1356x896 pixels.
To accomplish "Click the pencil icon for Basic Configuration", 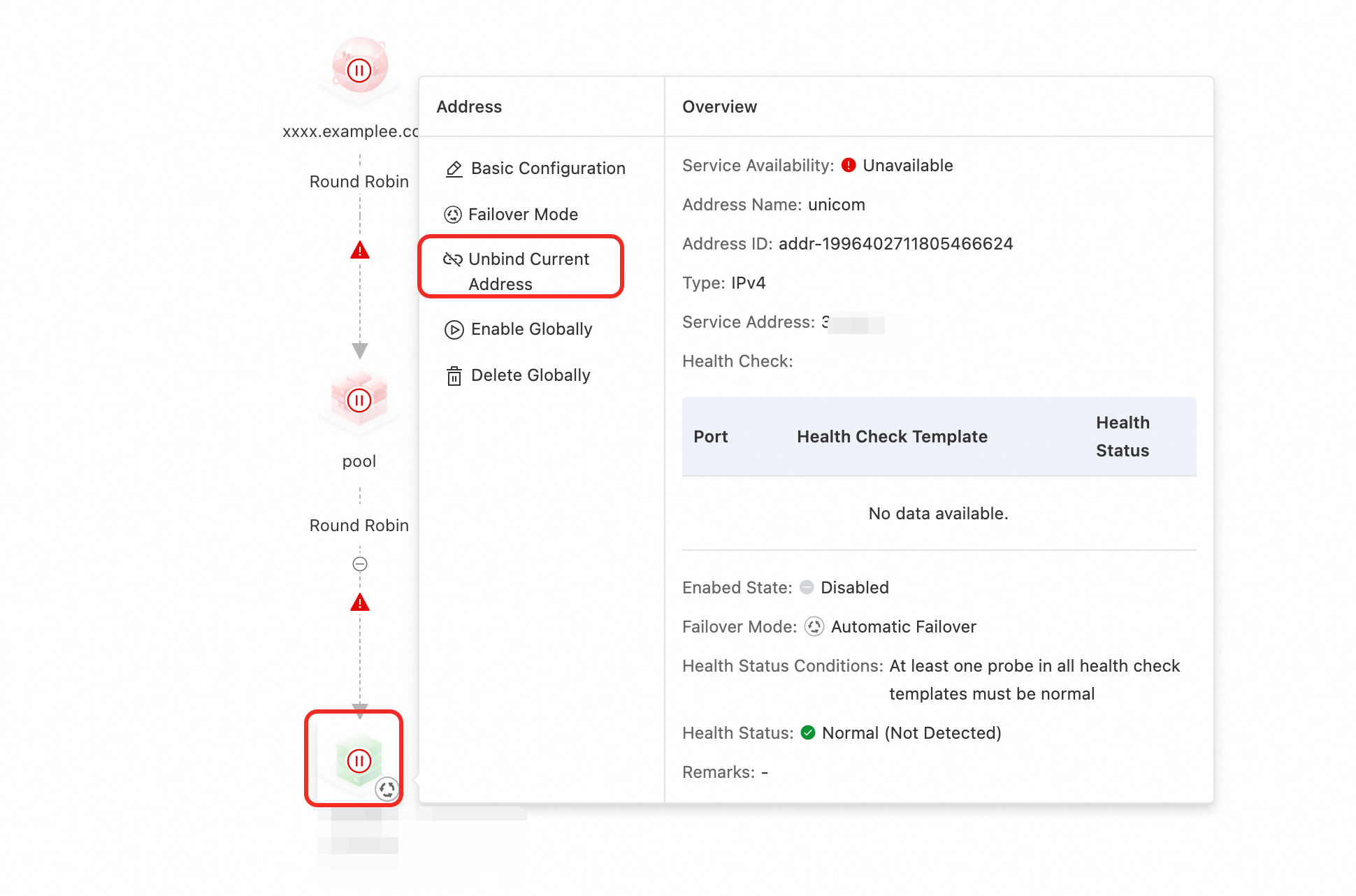I will tap(454, 168).
